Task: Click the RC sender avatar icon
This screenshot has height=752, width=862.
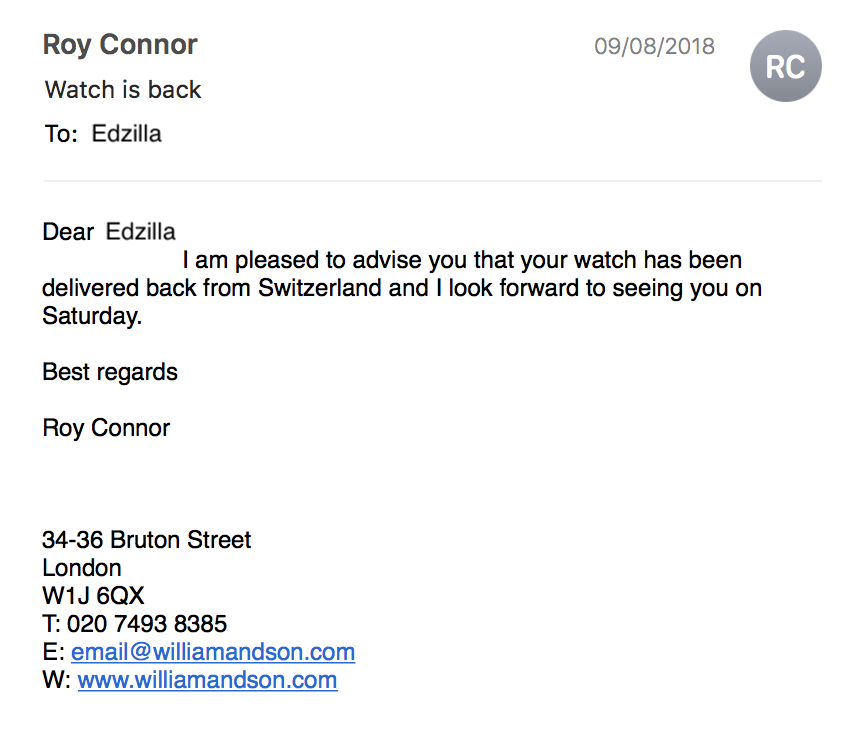Action: (x=786, y=66)
